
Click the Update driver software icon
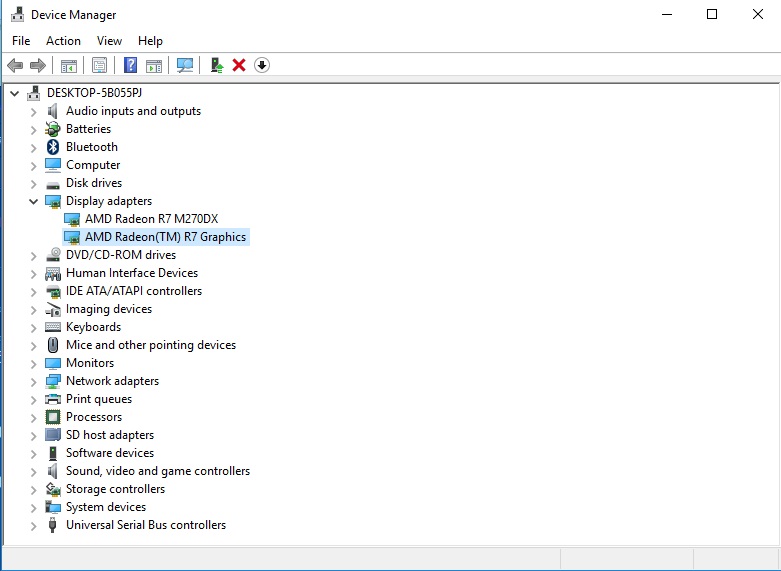point(217,65)
